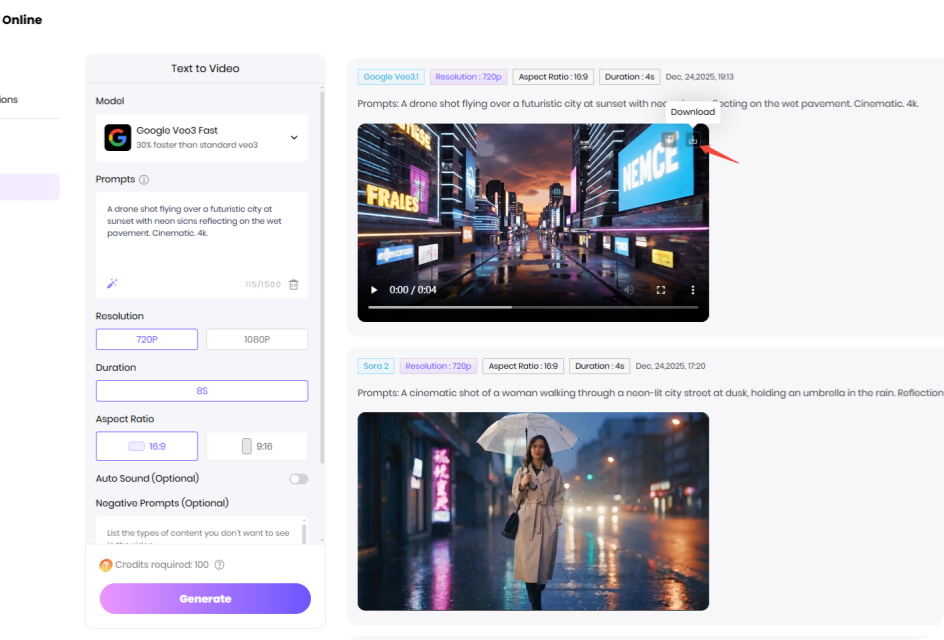Play the futuristic city video

click(373, 289)
